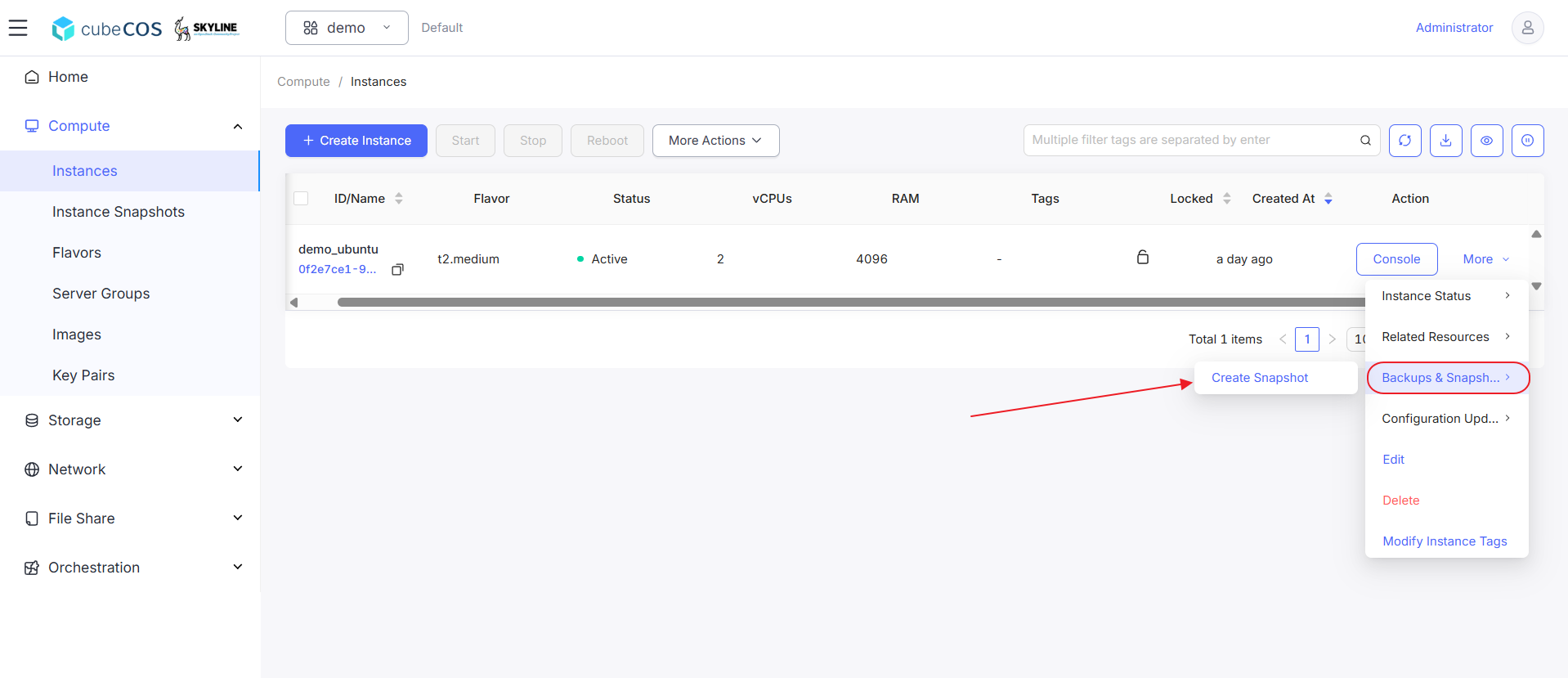Viewport: 1568px width, 678px height.
Task: Open the Console for demo_ubuntu
Action: 1396,259
